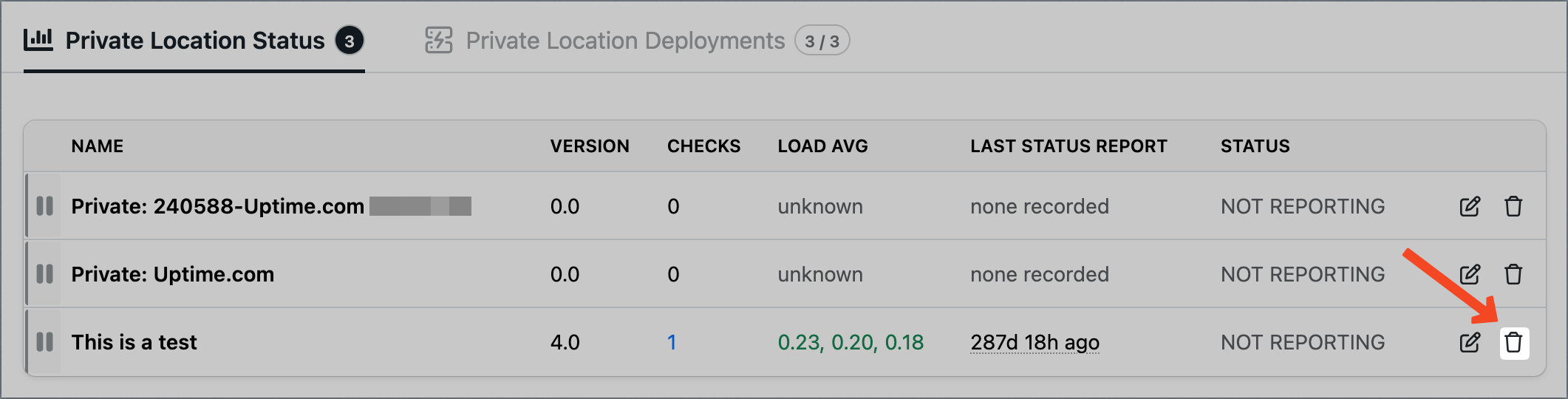Click the 3/3 deployments count badge
The width and height of the screenshot is (1568, 399).
click(x=822, y=41)
